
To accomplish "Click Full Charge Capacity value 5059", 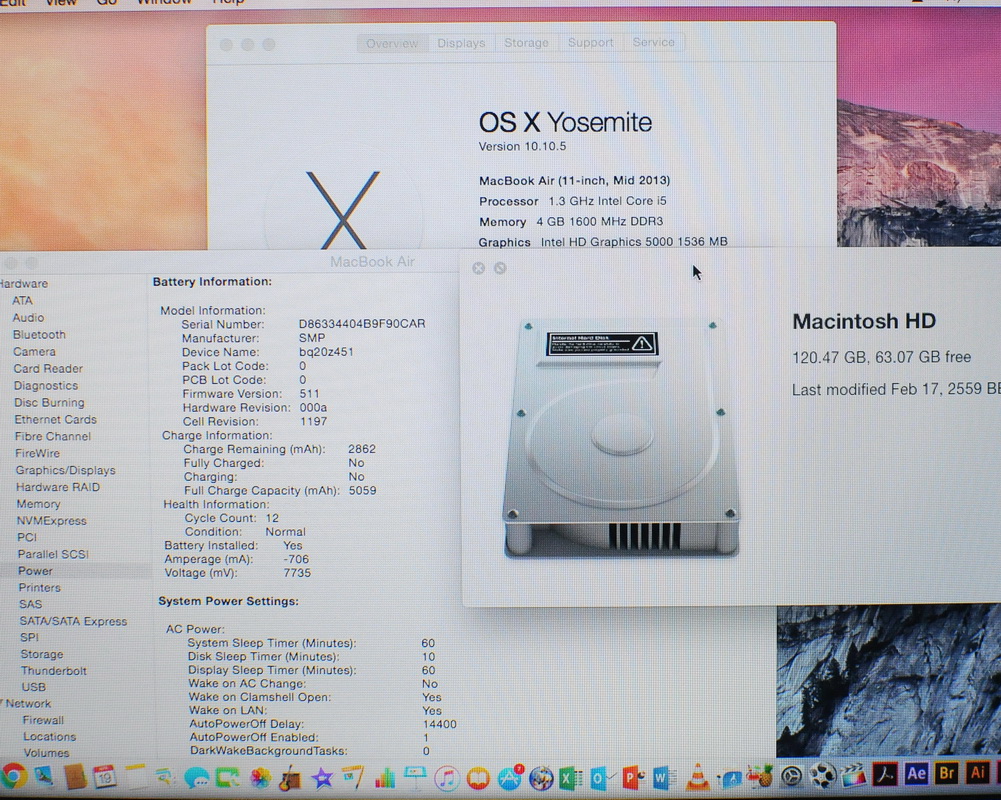I will [x=362, y=490].
